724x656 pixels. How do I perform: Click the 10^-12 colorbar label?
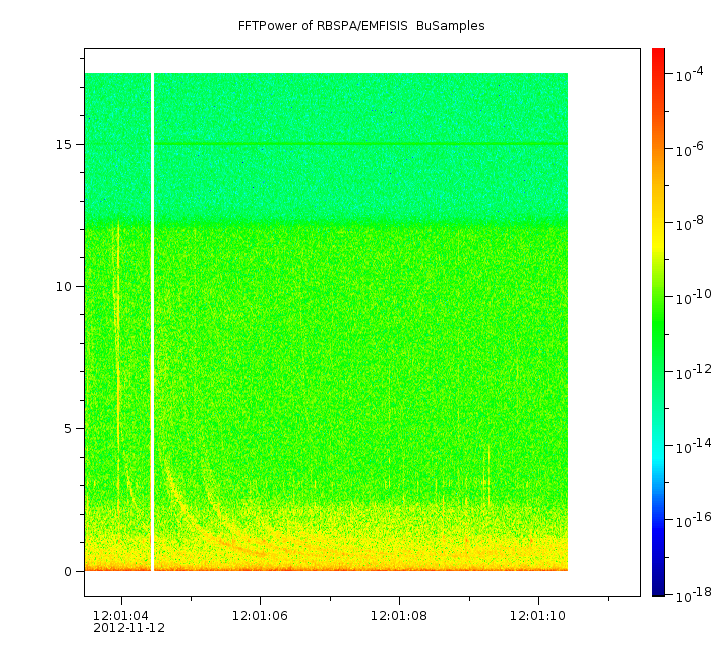pos(690,373)
